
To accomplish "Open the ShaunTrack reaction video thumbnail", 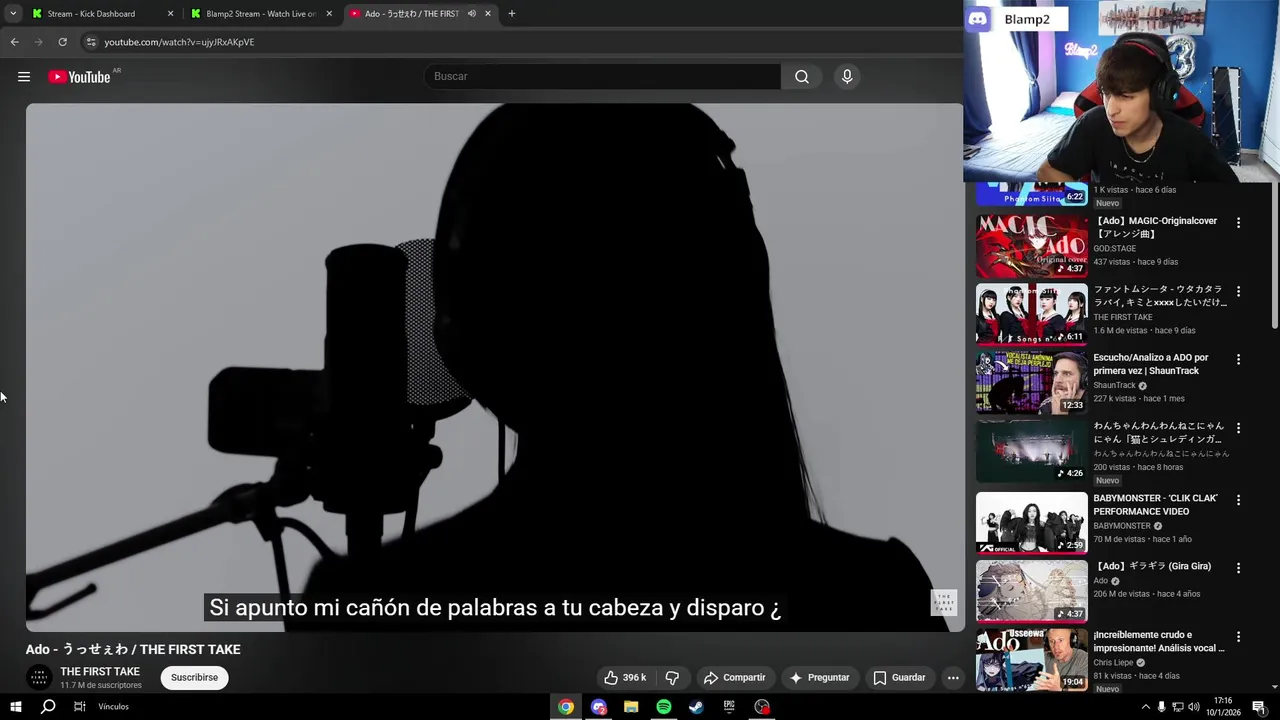I will click(x=1031, y=382).
